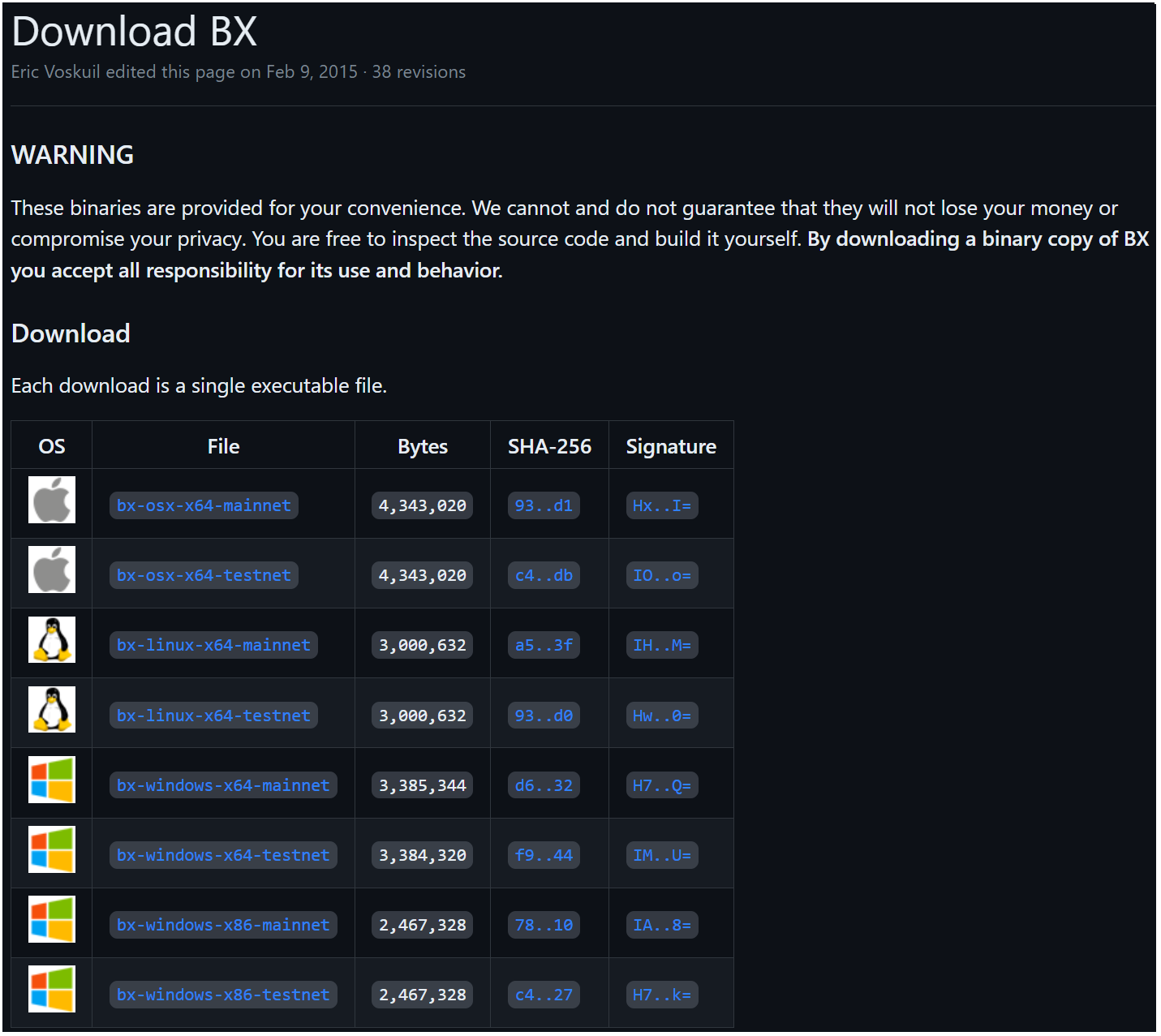Click bytes value in bx-osx-x64-mainnet row
The image size is (1161, 1036).
pyautogui.click(x=423, y=505)
